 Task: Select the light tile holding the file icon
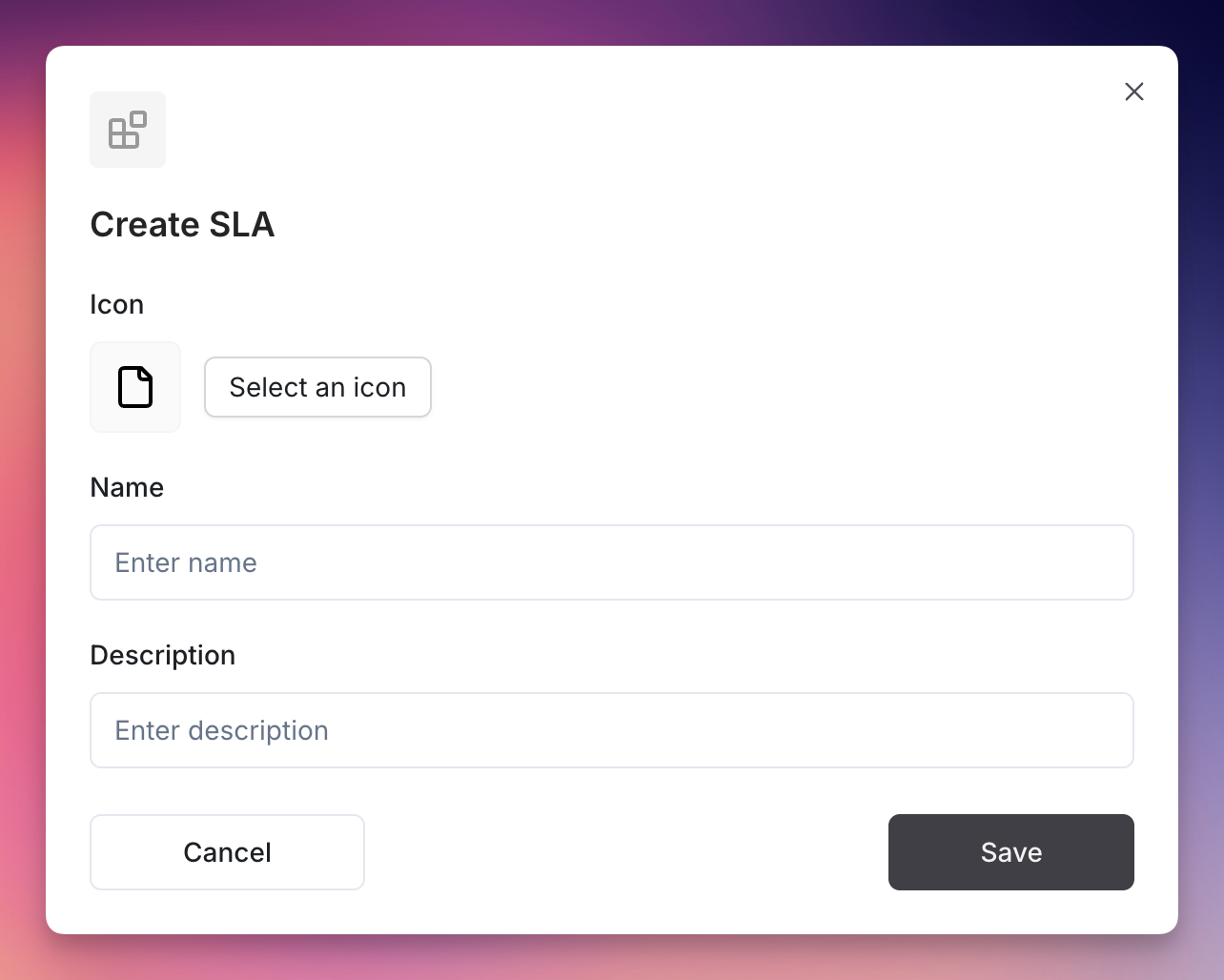coord(135,387)
